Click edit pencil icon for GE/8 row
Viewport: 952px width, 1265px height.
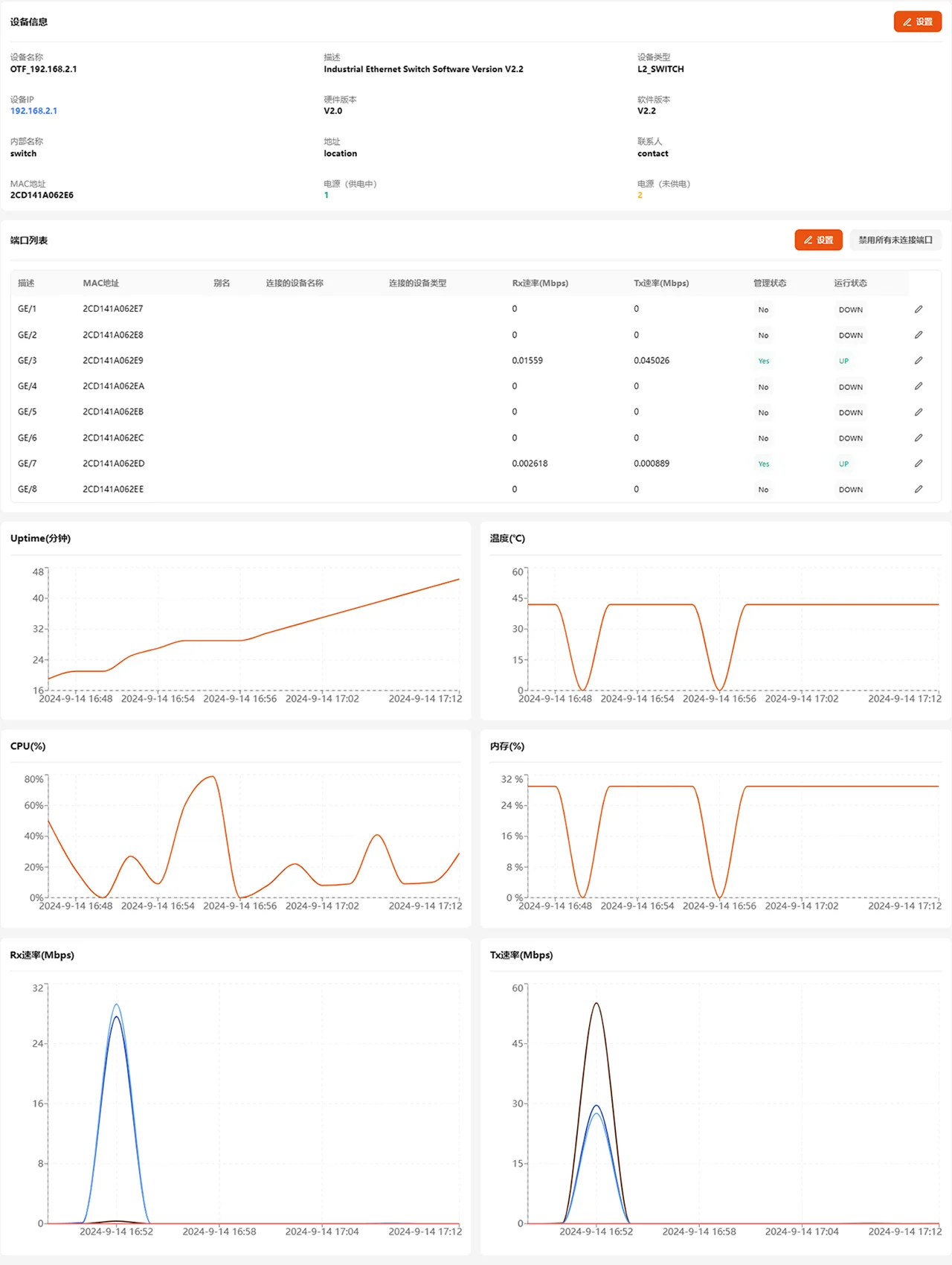pyautogui.click(x=919, y=489)
